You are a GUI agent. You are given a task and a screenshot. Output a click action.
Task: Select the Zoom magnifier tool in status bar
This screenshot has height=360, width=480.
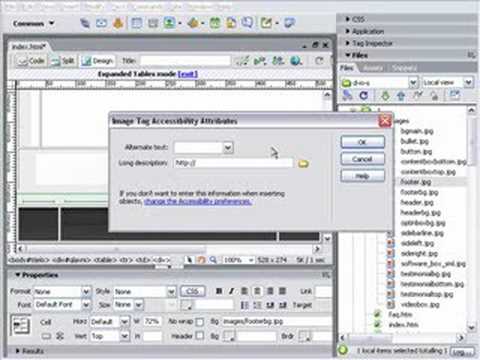click(x=213, y=260)
